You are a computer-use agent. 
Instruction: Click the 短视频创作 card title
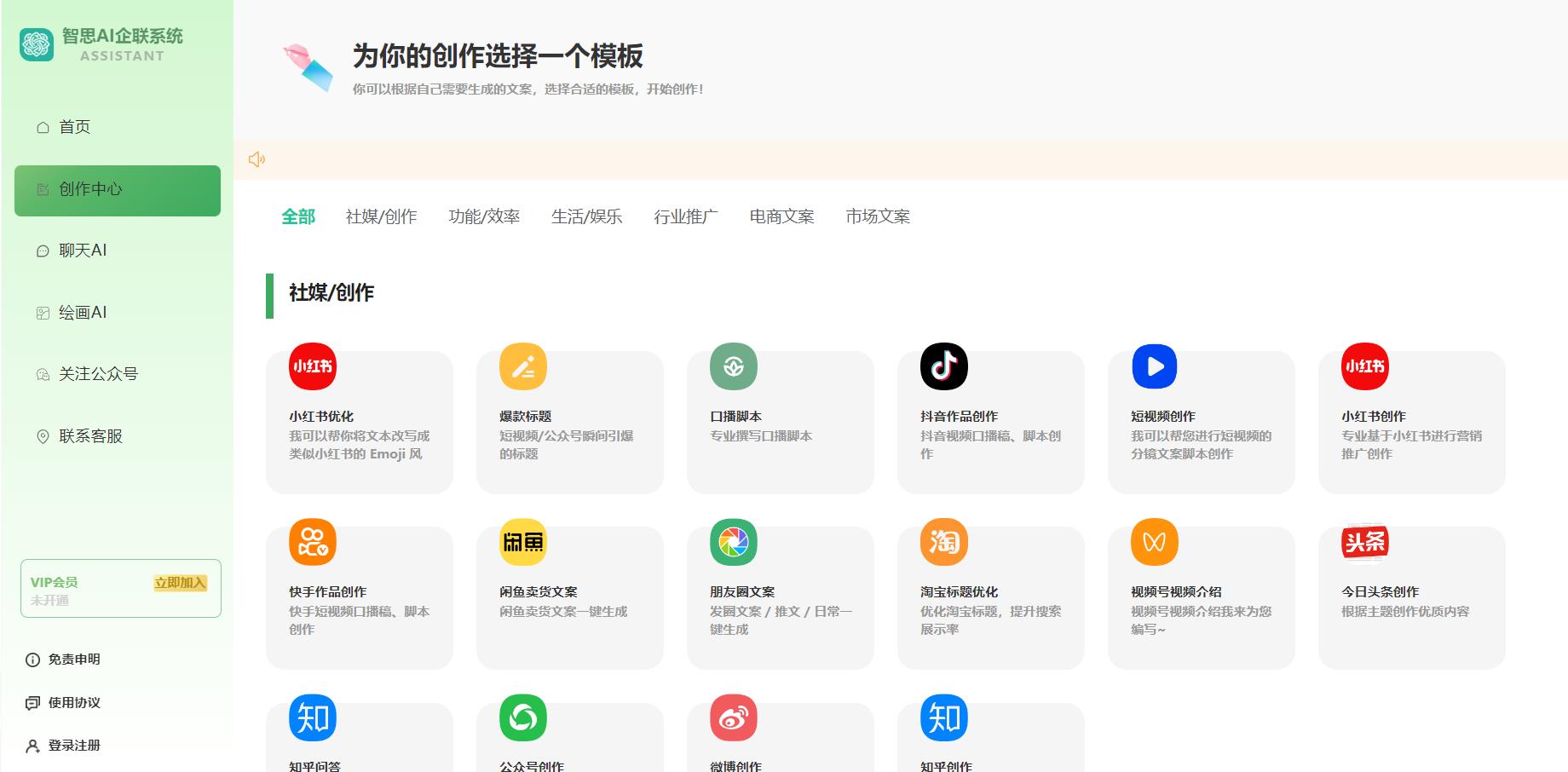point(1163,417)
